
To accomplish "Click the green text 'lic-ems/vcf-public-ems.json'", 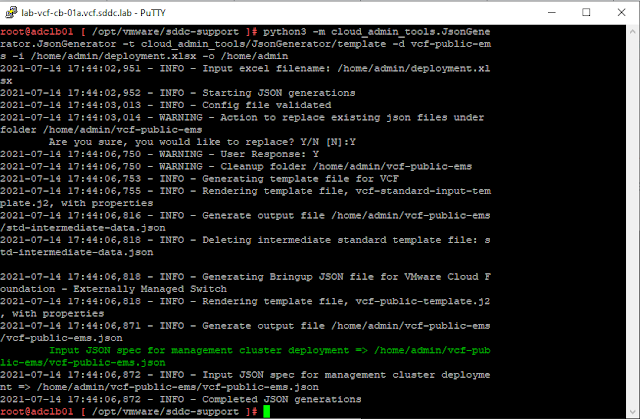I will tap(83, 362).
